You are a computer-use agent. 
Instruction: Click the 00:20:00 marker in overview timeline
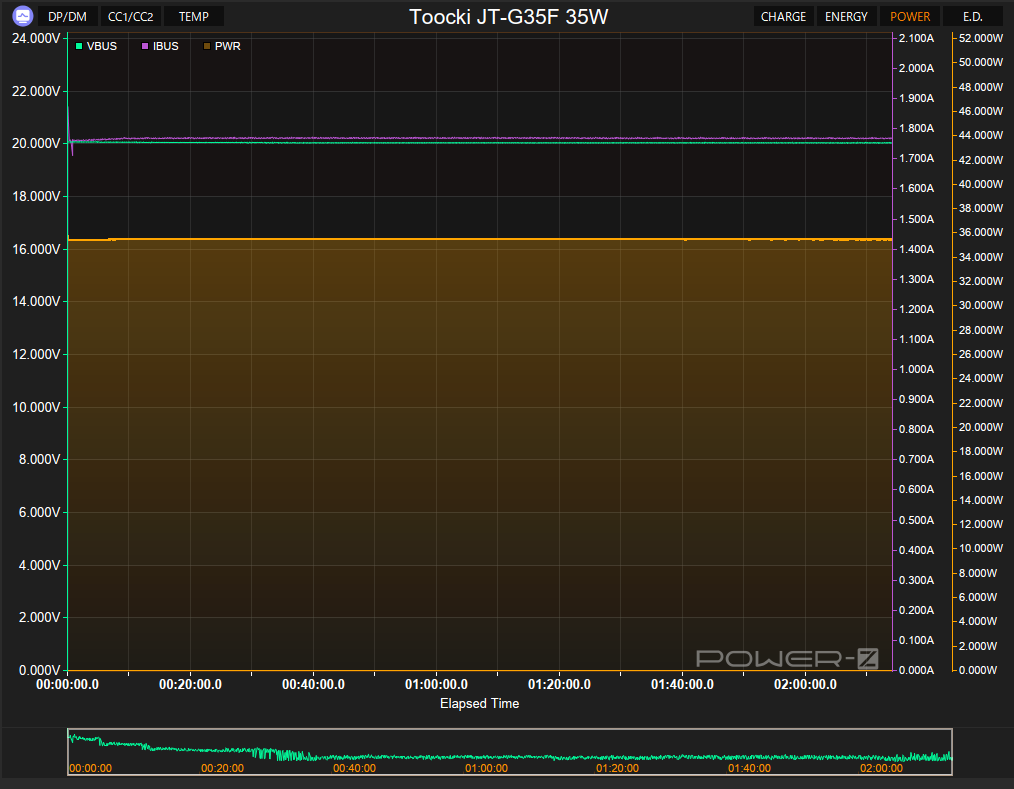pos(222,768)
